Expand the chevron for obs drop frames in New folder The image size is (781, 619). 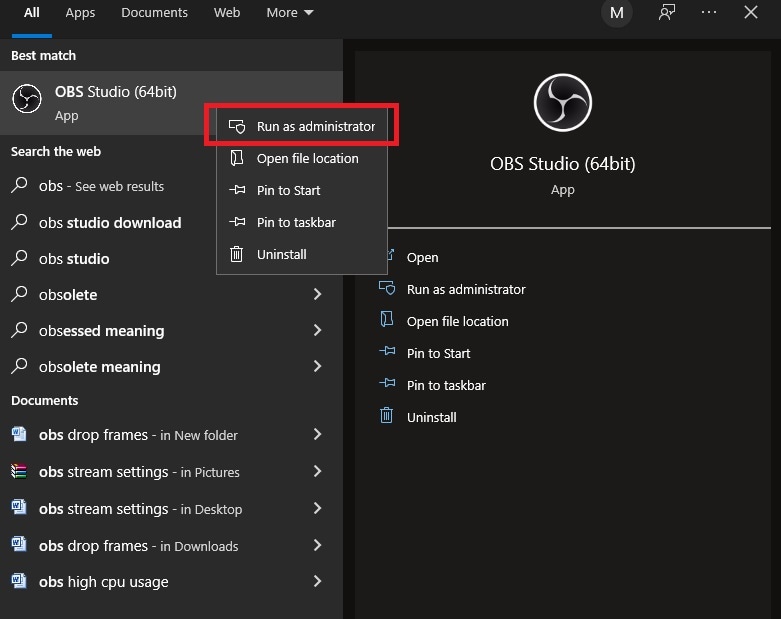(317, 435)
